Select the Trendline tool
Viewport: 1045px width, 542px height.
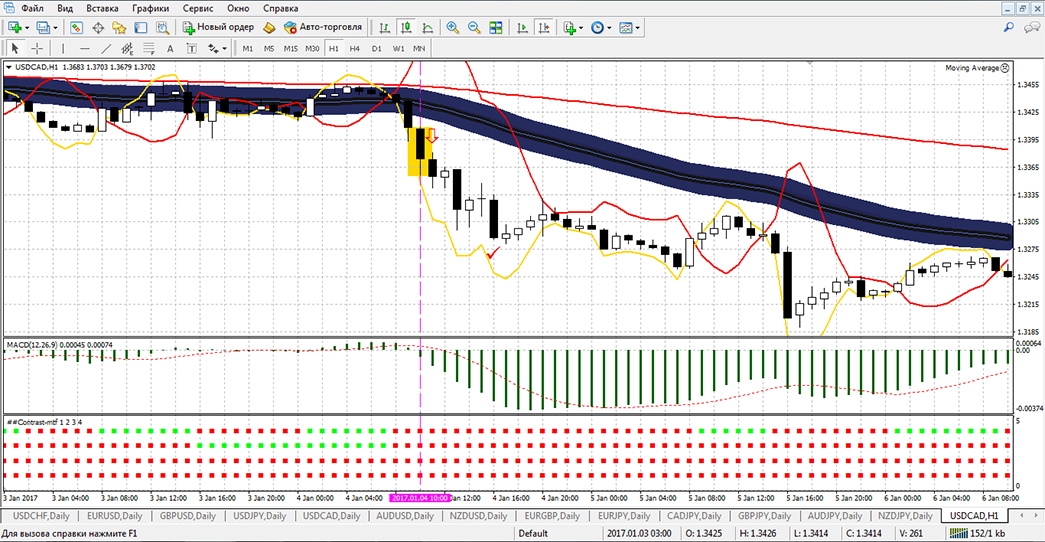tap(105, 48)
